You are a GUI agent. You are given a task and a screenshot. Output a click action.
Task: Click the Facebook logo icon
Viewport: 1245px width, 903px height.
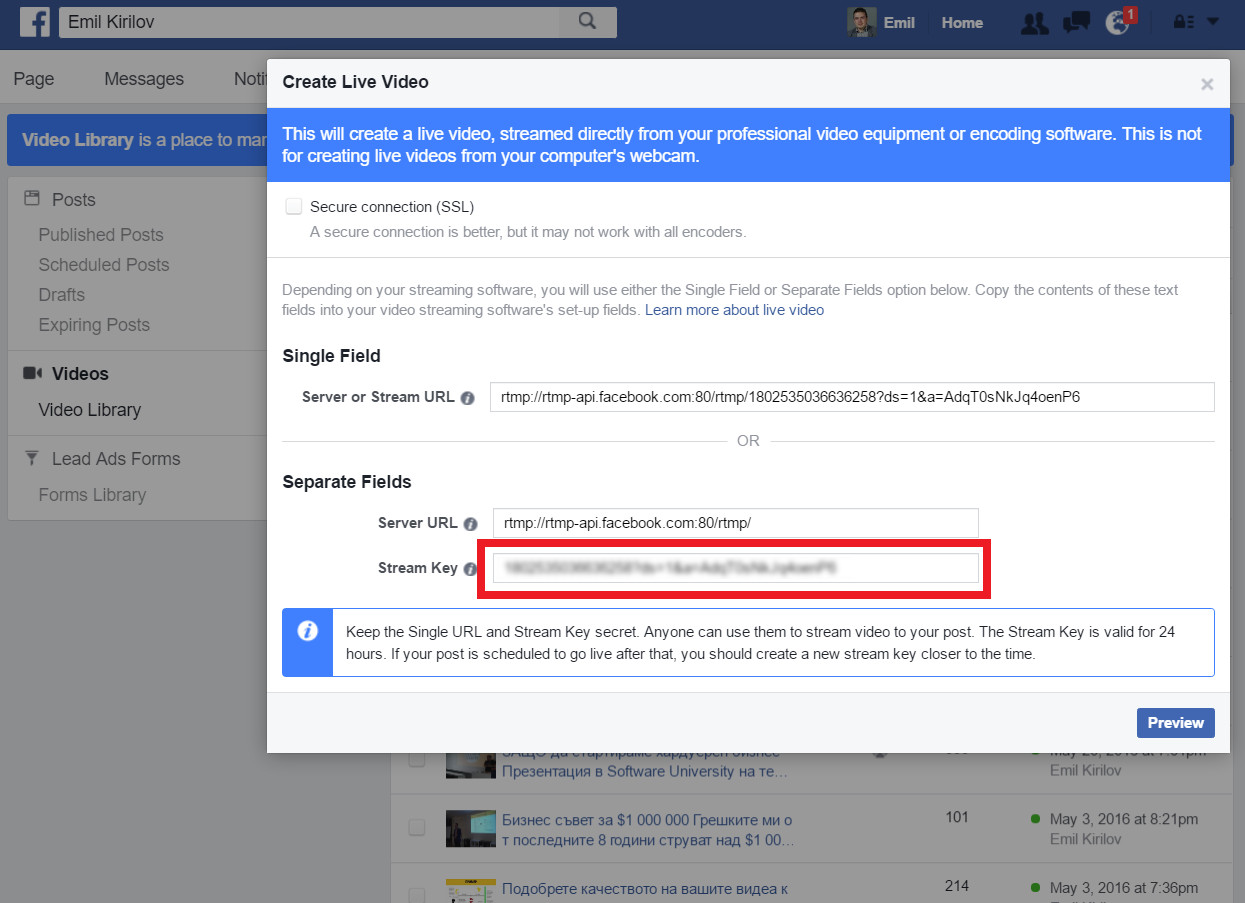point(35,22)
